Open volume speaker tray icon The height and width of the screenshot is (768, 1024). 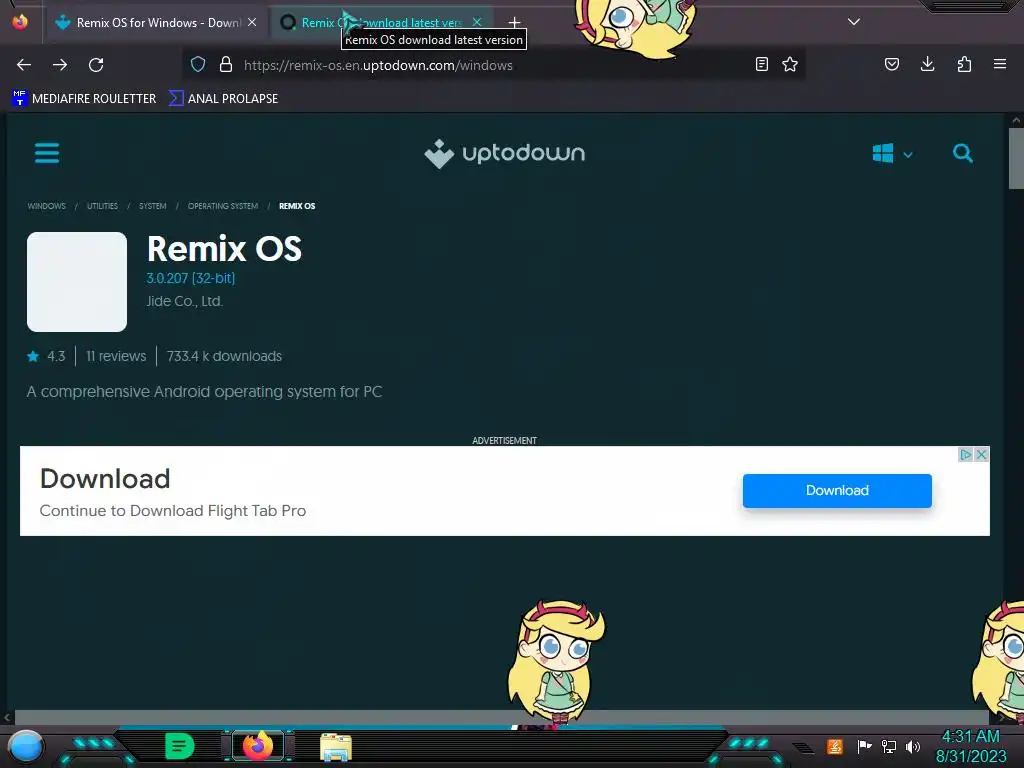click(x=913, y=746)
